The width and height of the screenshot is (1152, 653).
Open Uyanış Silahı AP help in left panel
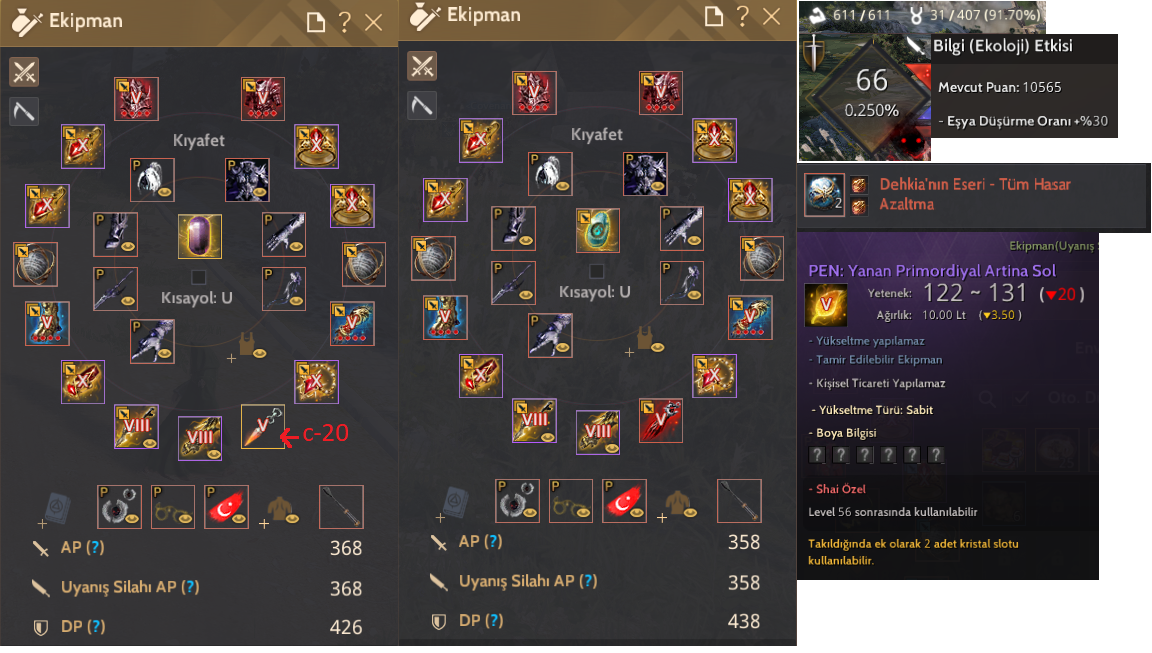190,587
